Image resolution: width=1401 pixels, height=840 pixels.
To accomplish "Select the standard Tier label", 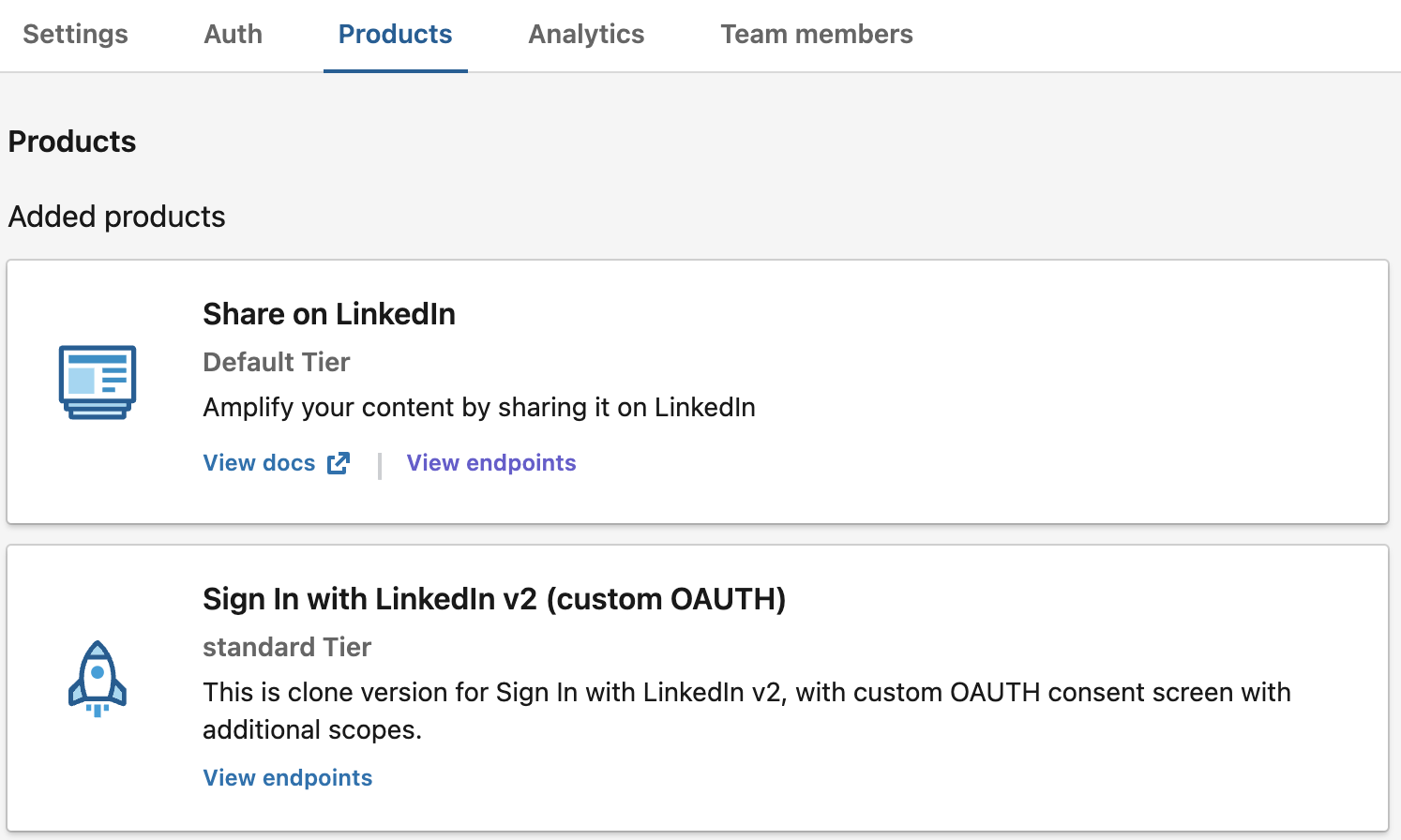I will (287, 647).
